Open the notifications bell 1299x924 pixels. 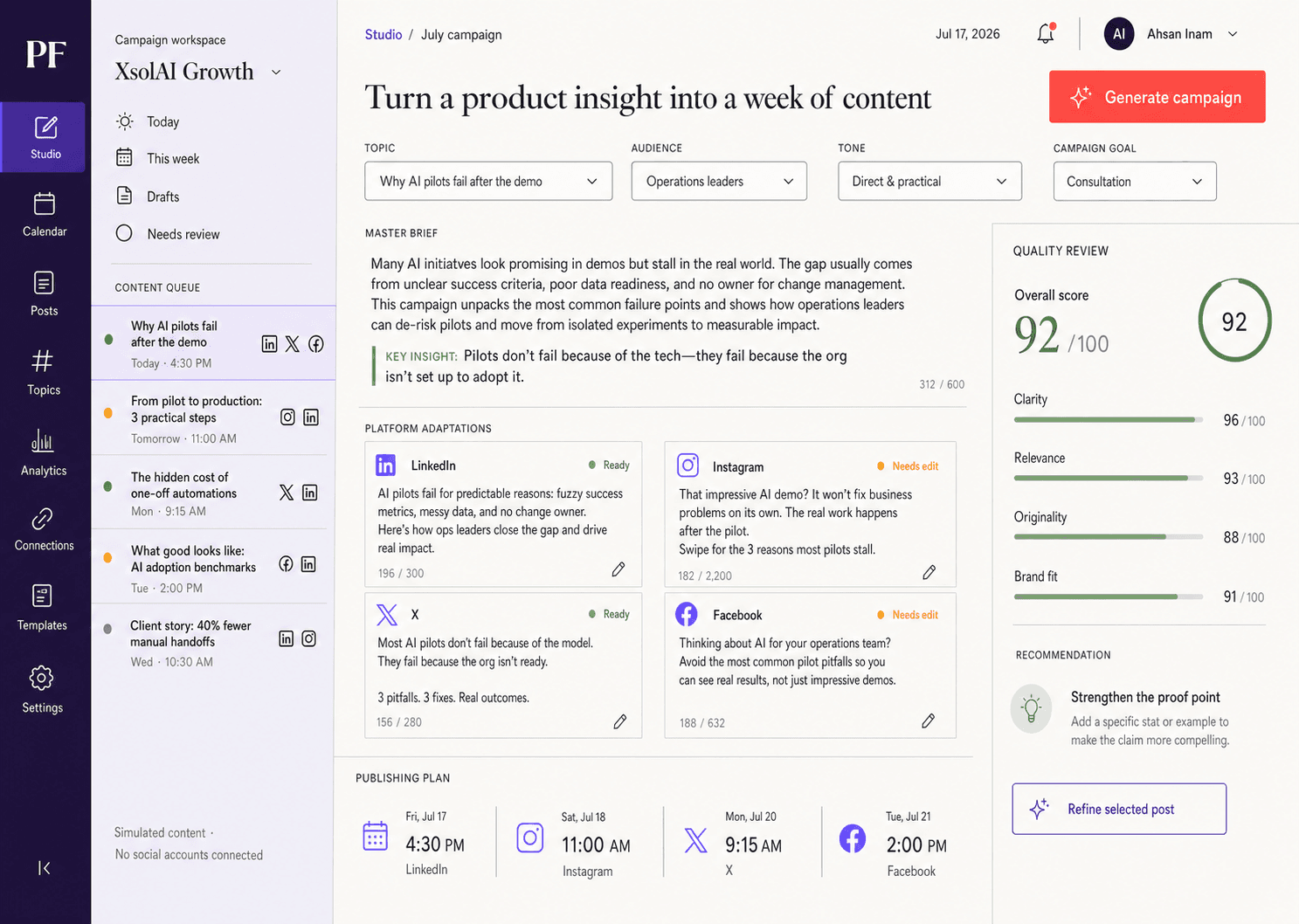click(x=1046, y=34)
